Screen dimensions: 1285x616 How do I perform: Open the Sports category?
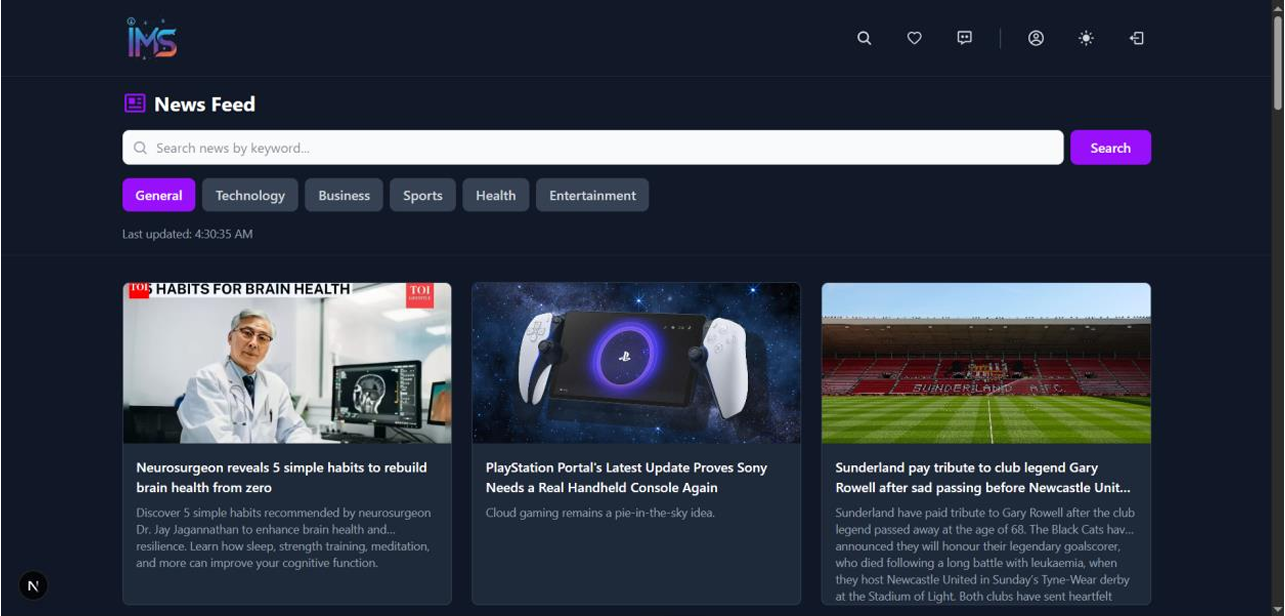click(423, 195)
